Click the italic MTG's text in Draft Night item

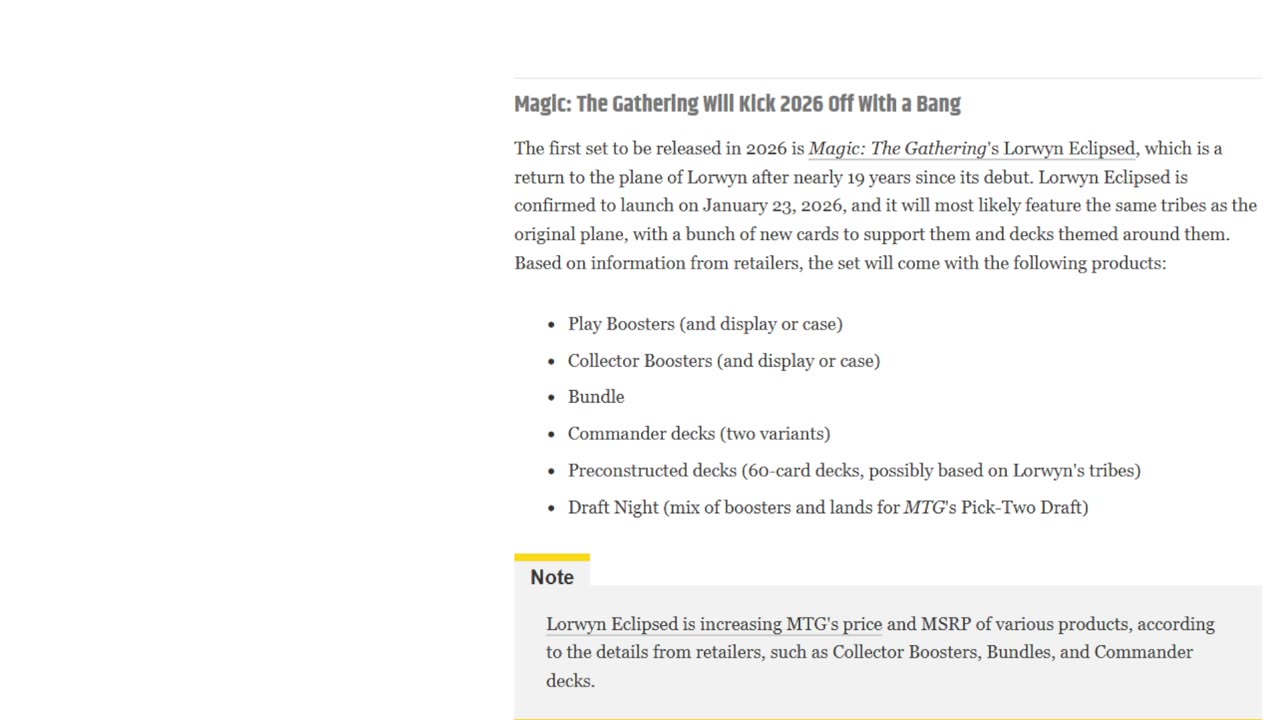[x=930, y=508]
